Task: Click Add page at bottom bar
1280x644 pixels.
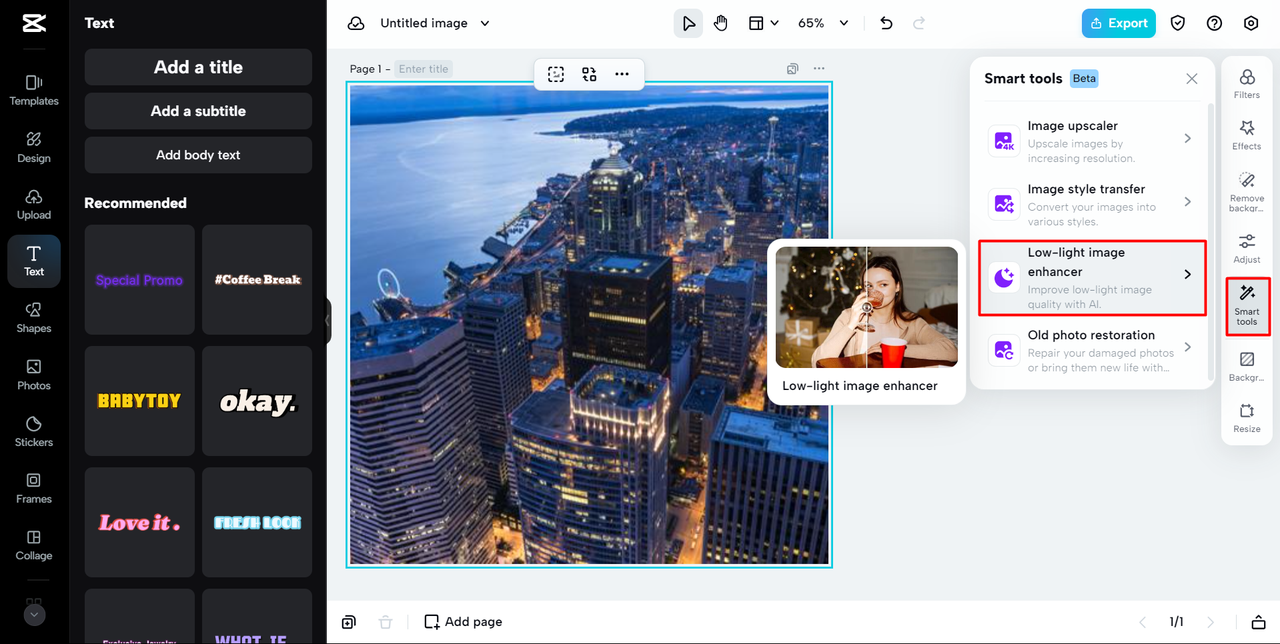Action: click(x=463, y=622)
